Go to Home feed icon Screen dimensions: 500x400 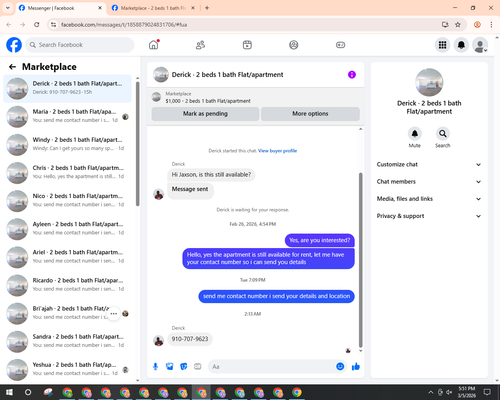154,45
